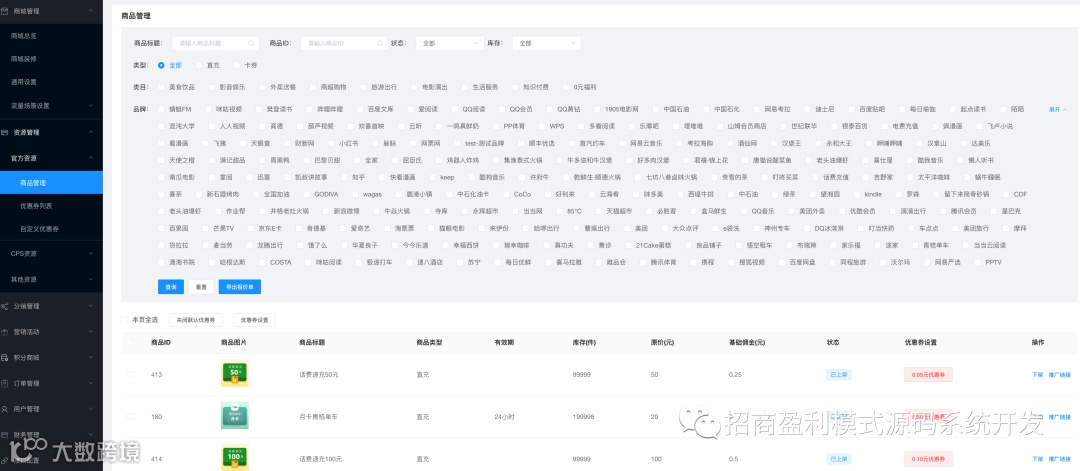Viewport: 1080px width, 471px height.
Task: Click the 营销活动 gift icon
Action: click(x=5, y=332)
